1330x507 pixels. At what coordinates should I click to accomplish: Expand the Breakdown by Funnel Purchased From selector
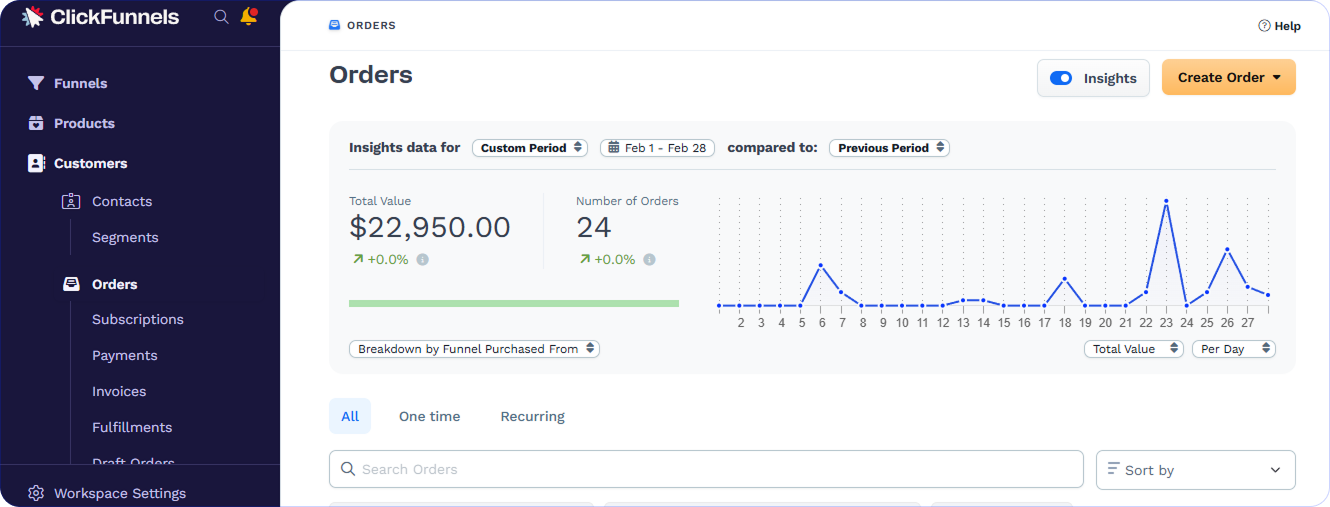pos(474,349)
